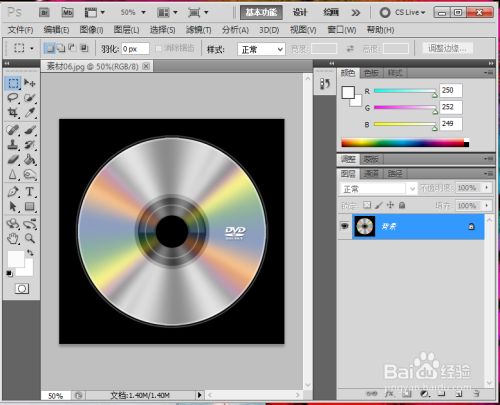Select the Brush tool
This screenshot has height=405, width=500.
click(x=30, y=130)
